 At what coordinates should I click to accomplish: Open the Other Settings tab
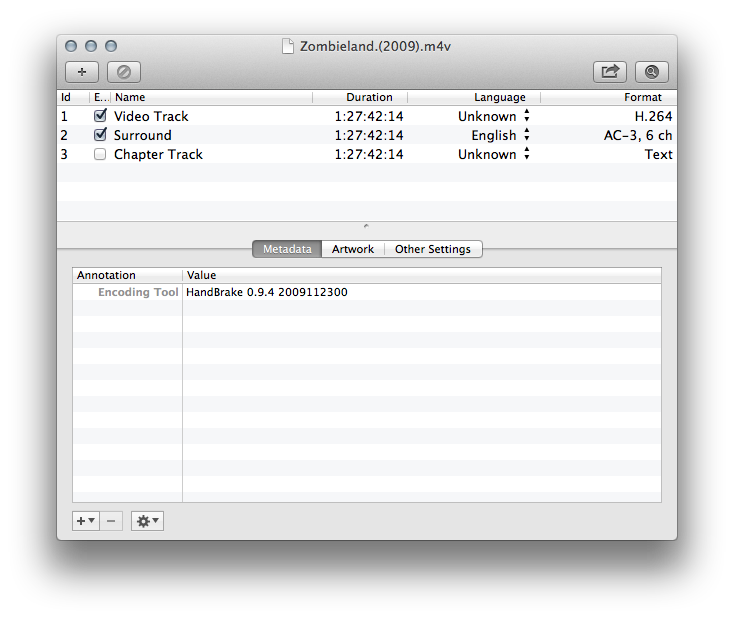pyautogui.click(x=433, y=249)
